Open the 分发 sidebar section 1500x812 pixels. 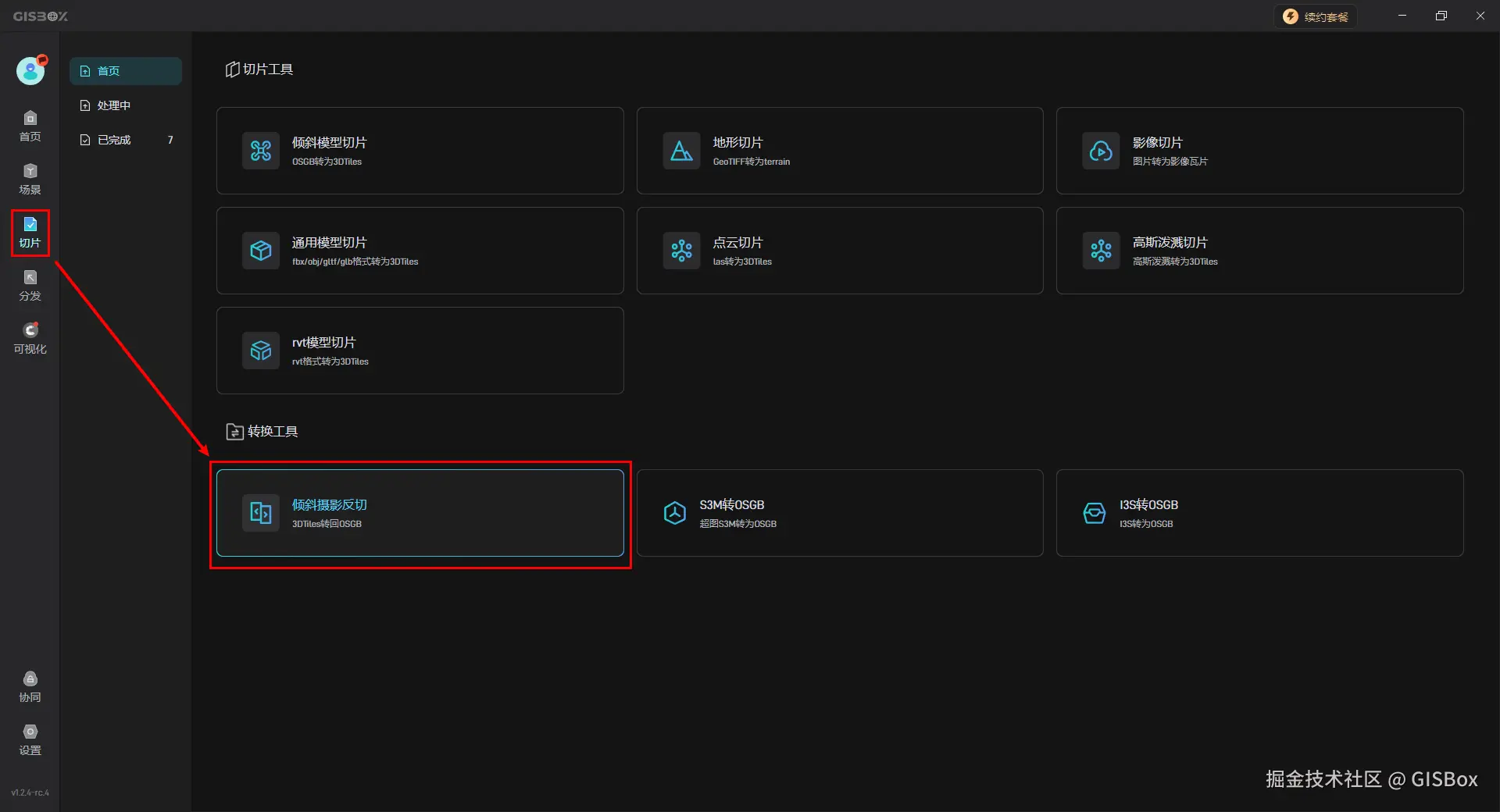30,286
